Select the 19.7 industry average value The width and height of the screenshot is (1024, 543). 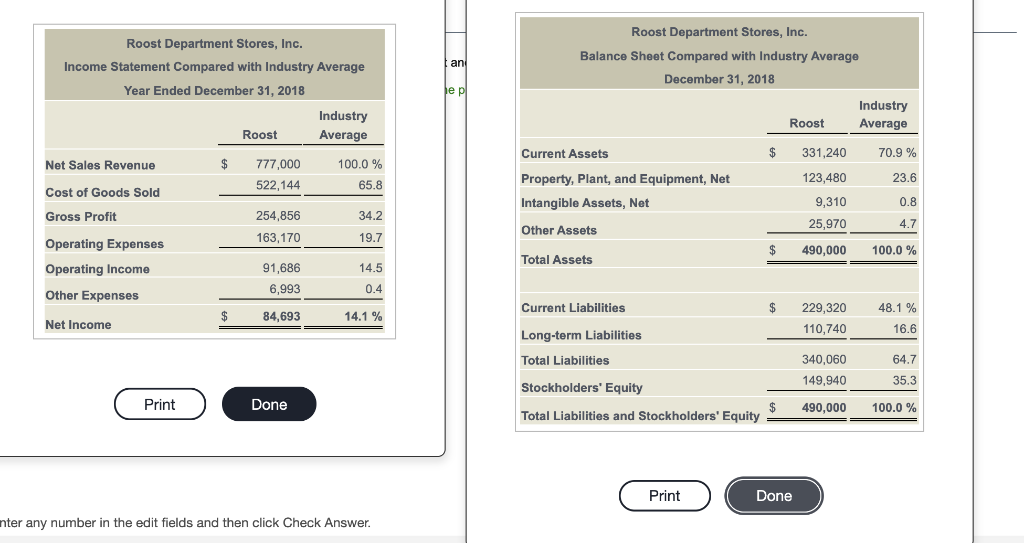[370, 237]
